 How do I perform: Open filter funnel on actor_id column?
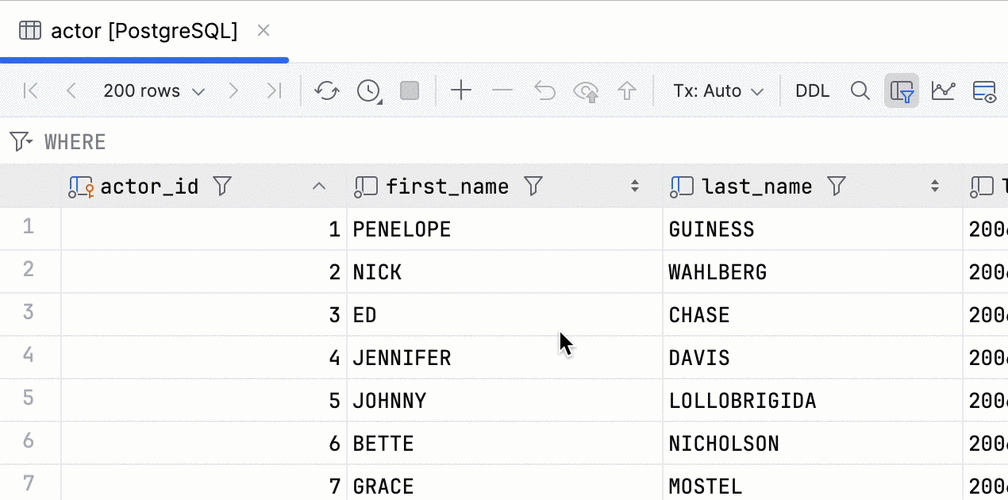[222, 186]
